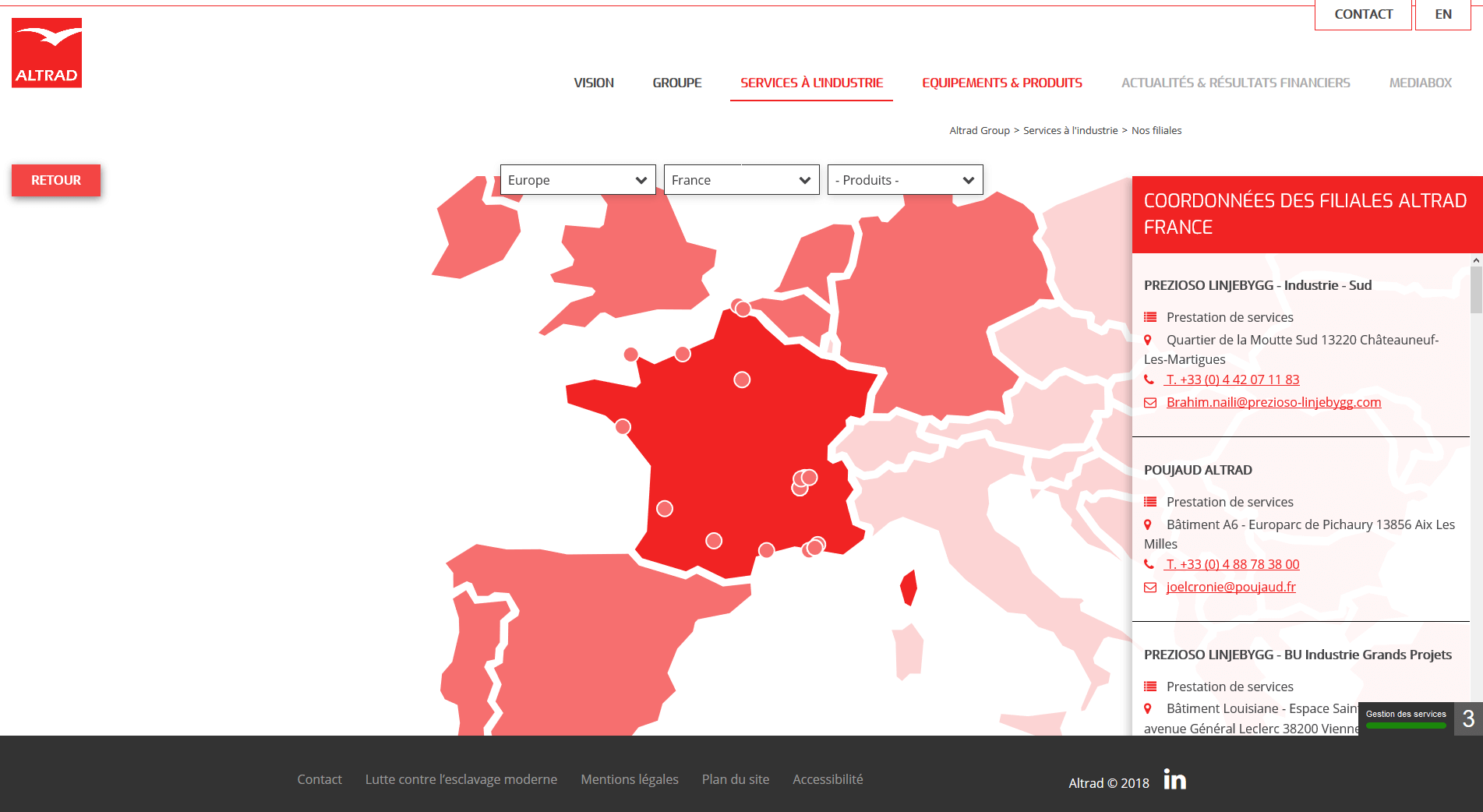Open the GROUPE menu
The width and height of the screenshot is (1483, 812).
pos(677,83)
